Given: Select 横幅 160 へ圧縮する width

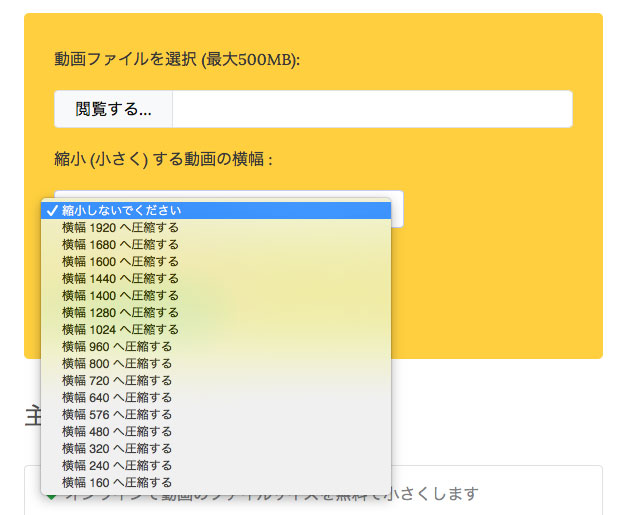Looking at the screenshot, I should coord(116,482).
